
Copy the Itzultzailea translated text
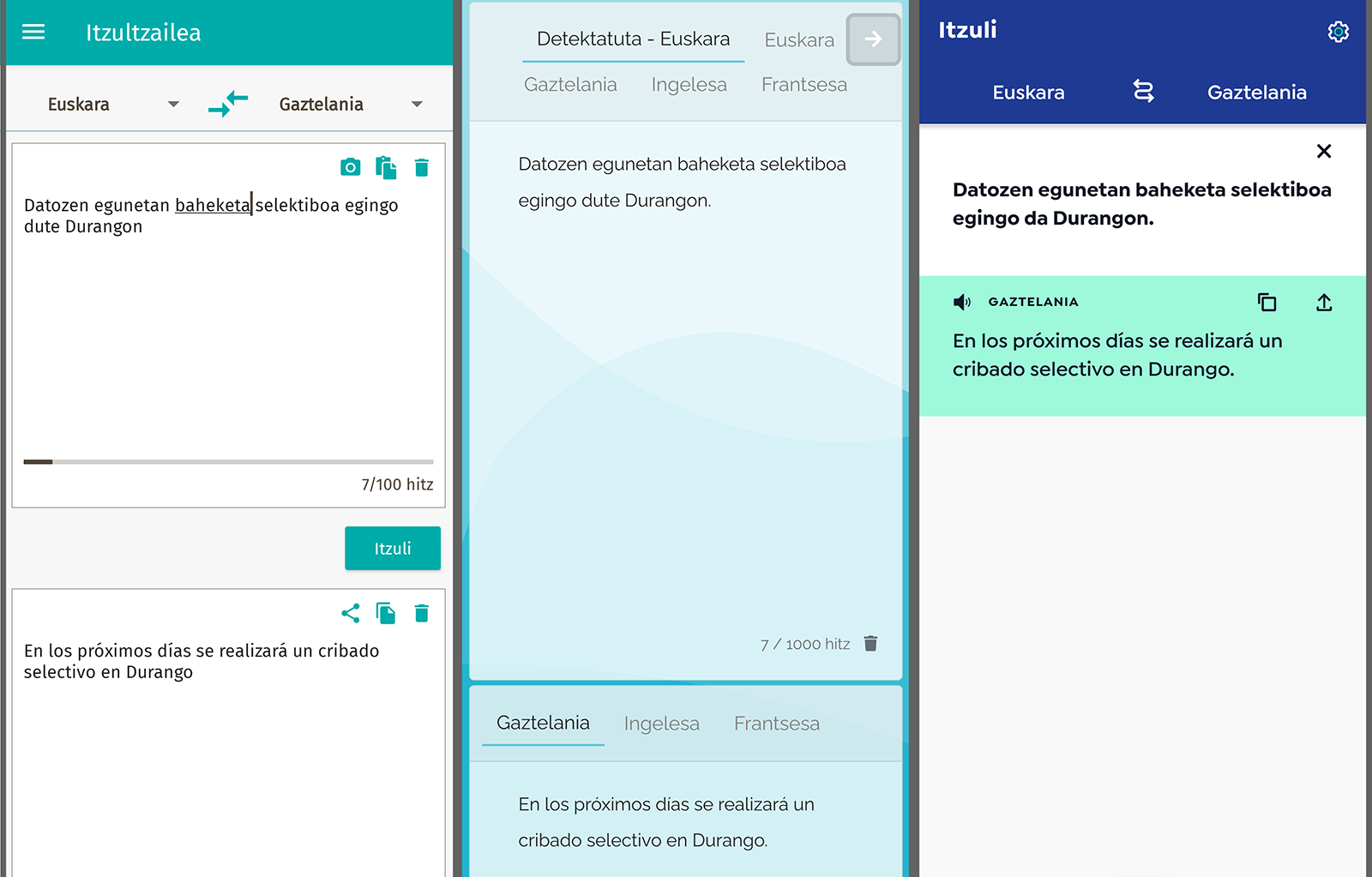pos(386,613)
